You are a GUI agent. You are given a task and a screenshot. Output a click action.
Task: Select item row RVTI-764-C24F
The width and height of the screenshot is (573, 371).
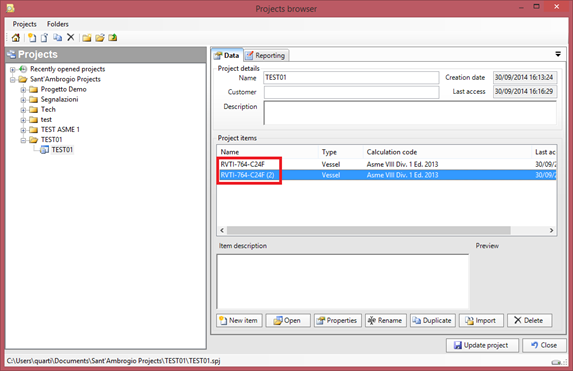(387, 164)
